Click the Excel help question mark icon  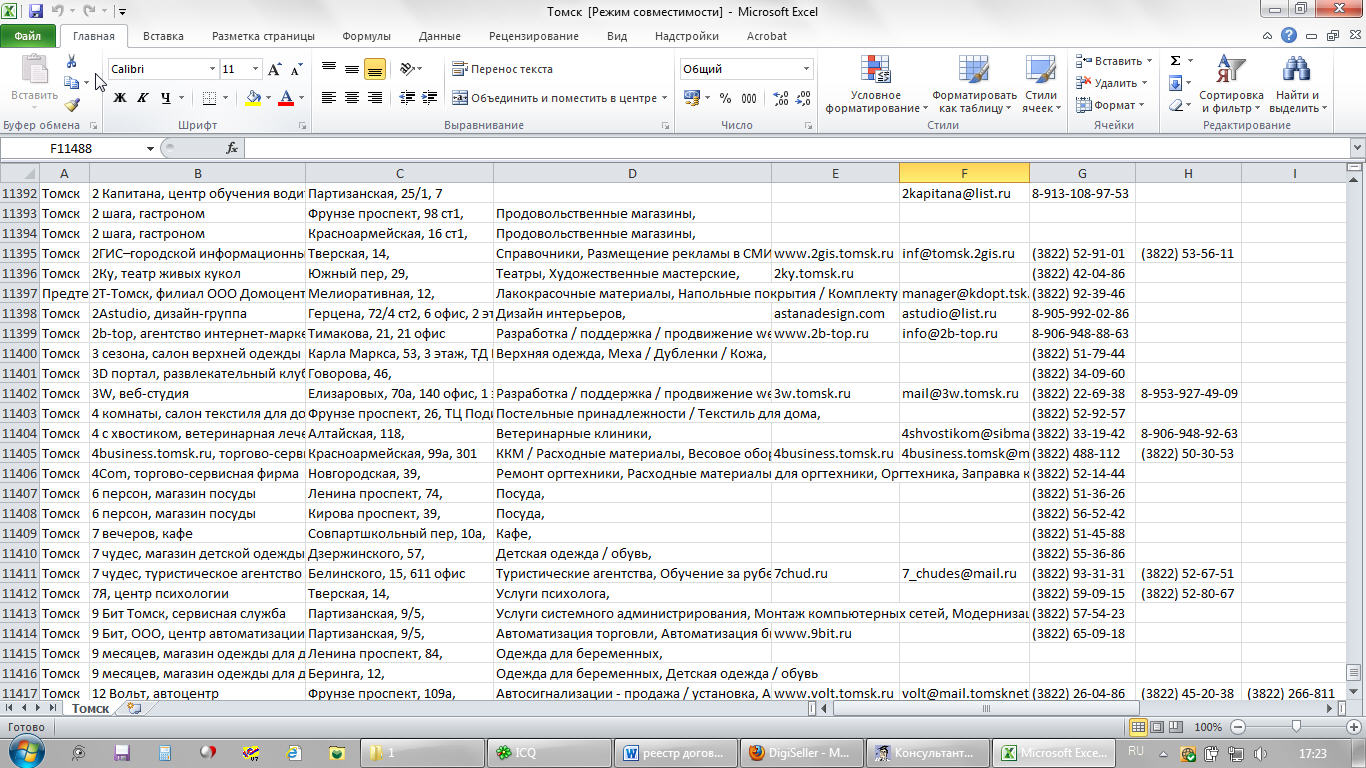[x=1290, y=36]
